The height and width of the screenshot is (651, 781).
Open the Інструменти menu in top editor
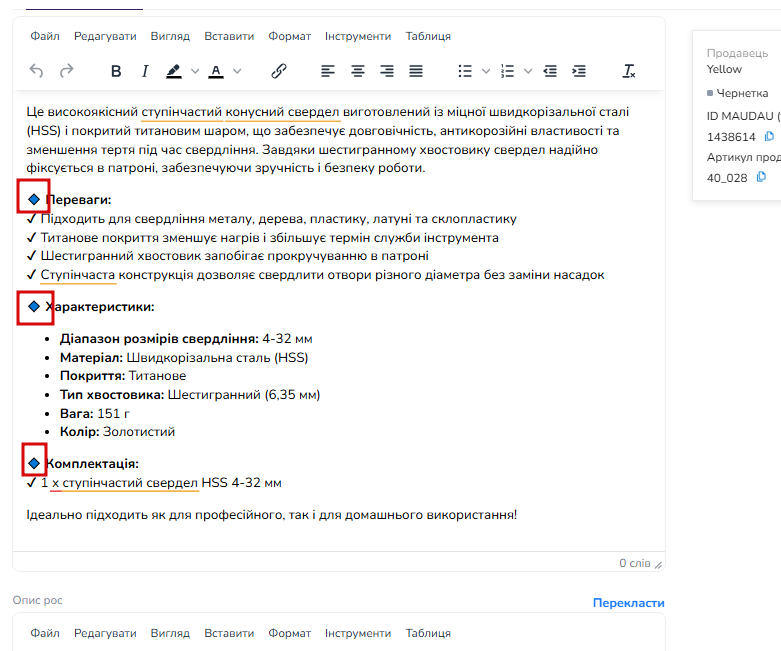tap(358, 36)
